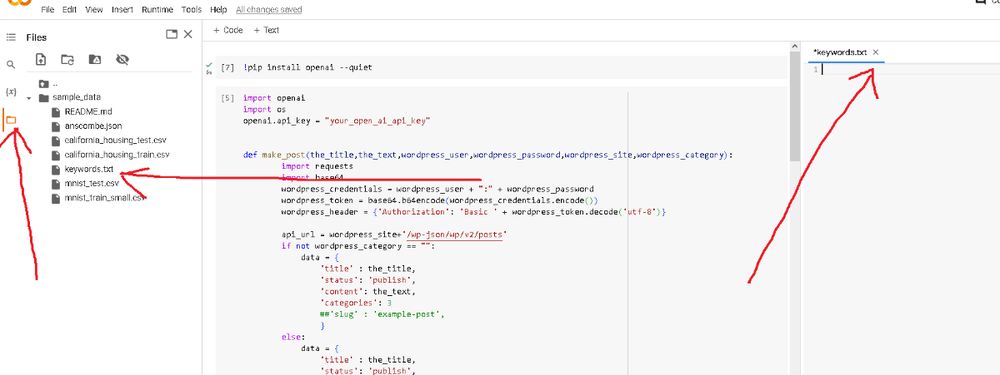Switch to the keywords.txt editor tab

[839, 52]
